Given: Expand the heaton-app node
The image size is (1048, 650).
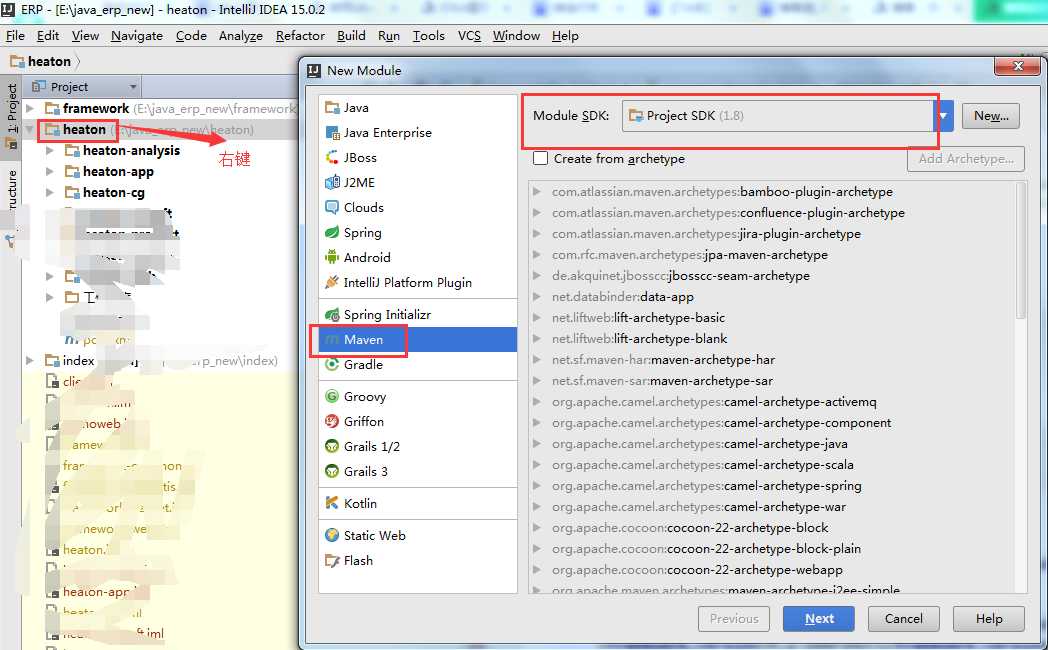Looking at the screenshot, I should (50, 172).
